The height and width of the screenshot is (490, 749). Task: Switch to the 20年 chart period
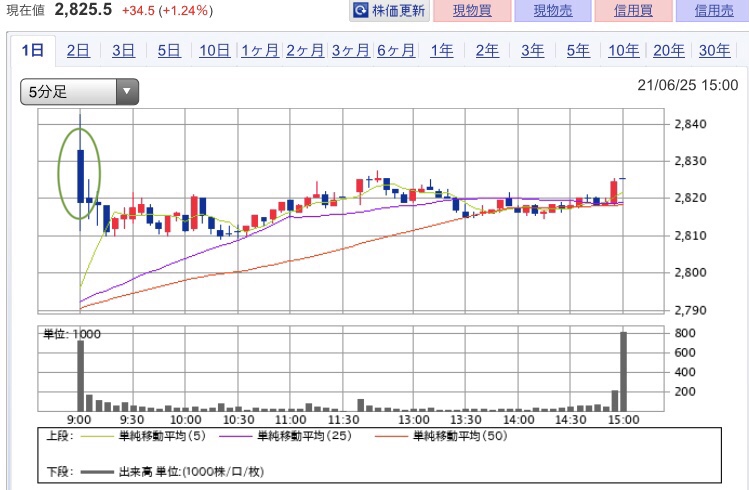669,50
